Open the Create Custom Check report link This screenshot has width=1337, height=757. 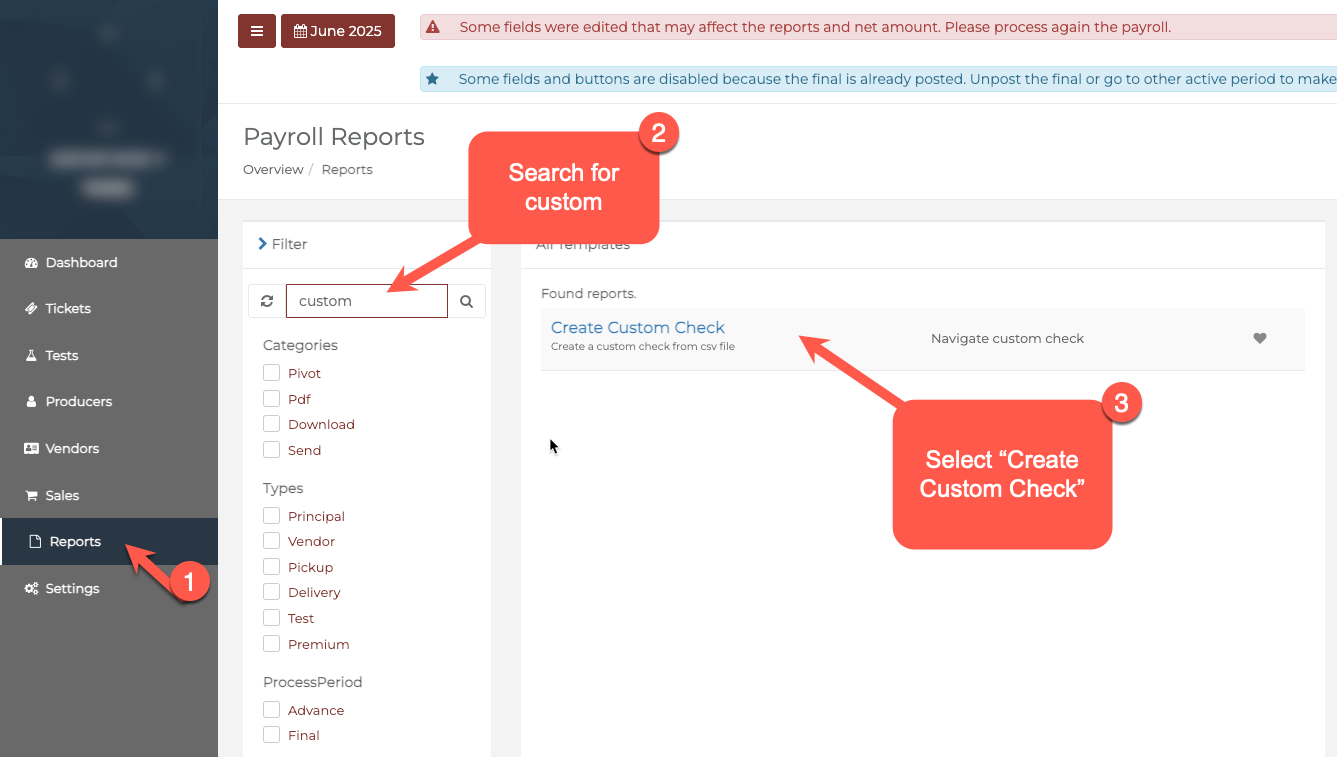pyautogui.click(x=638, y=328)
